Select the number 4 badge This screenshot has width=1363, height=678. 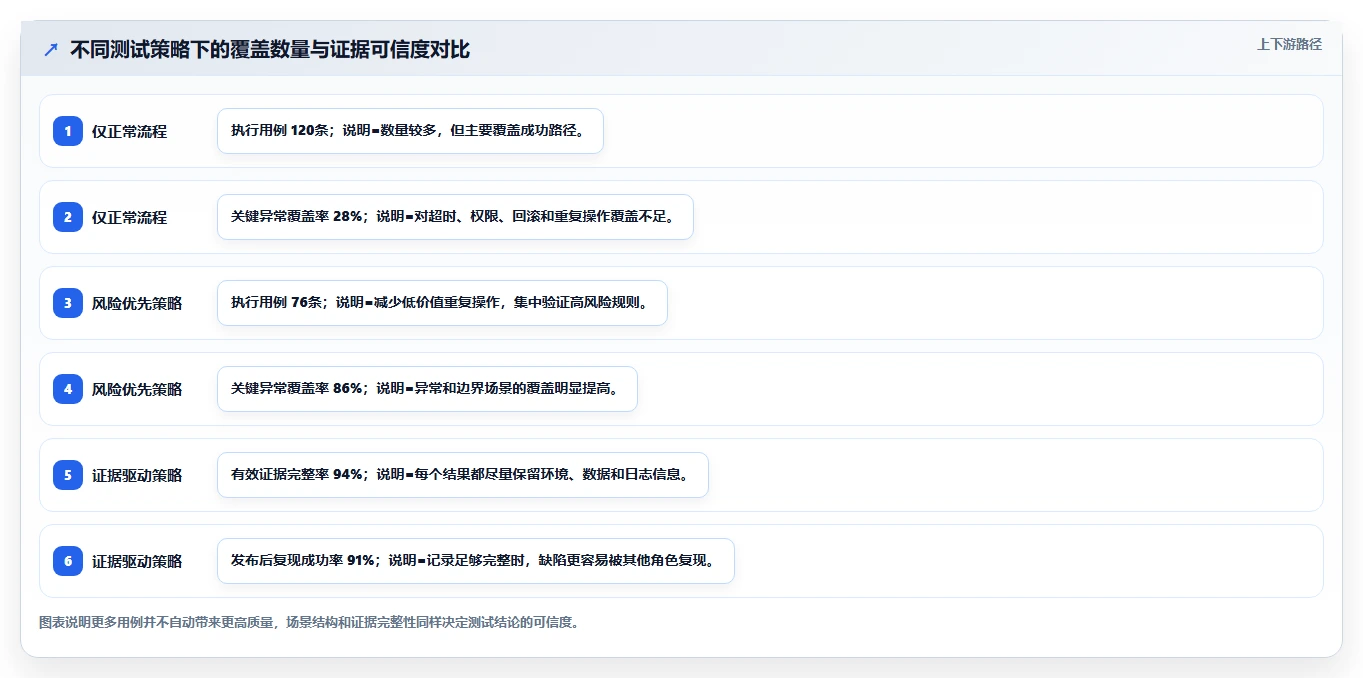[x=68, y=389]
